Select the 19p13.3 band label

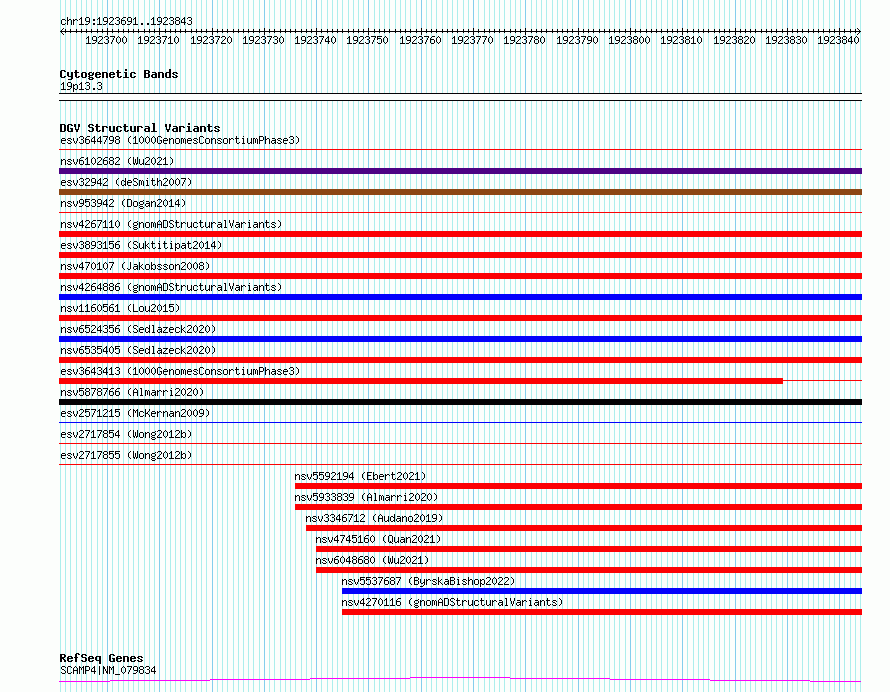click(x=81, y=86)
